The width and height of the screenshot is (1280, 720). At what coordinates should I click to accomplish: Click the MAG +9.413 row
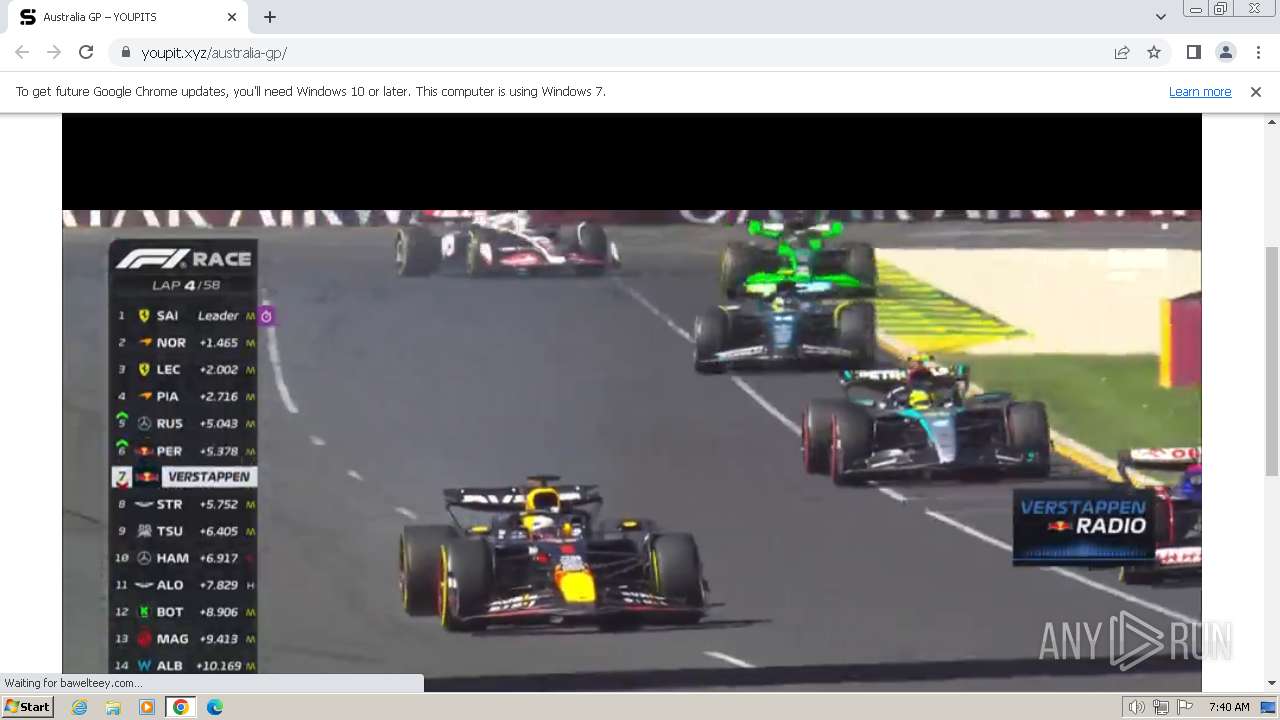184,638
